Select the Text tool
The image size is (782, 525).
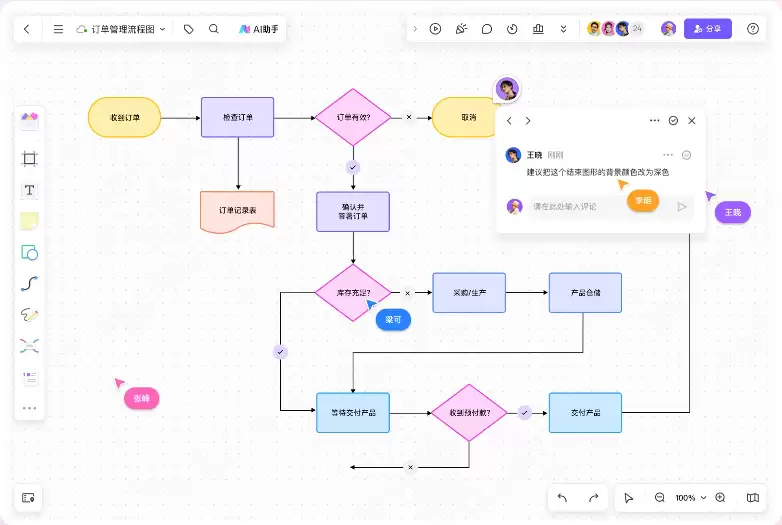point(29,190)
